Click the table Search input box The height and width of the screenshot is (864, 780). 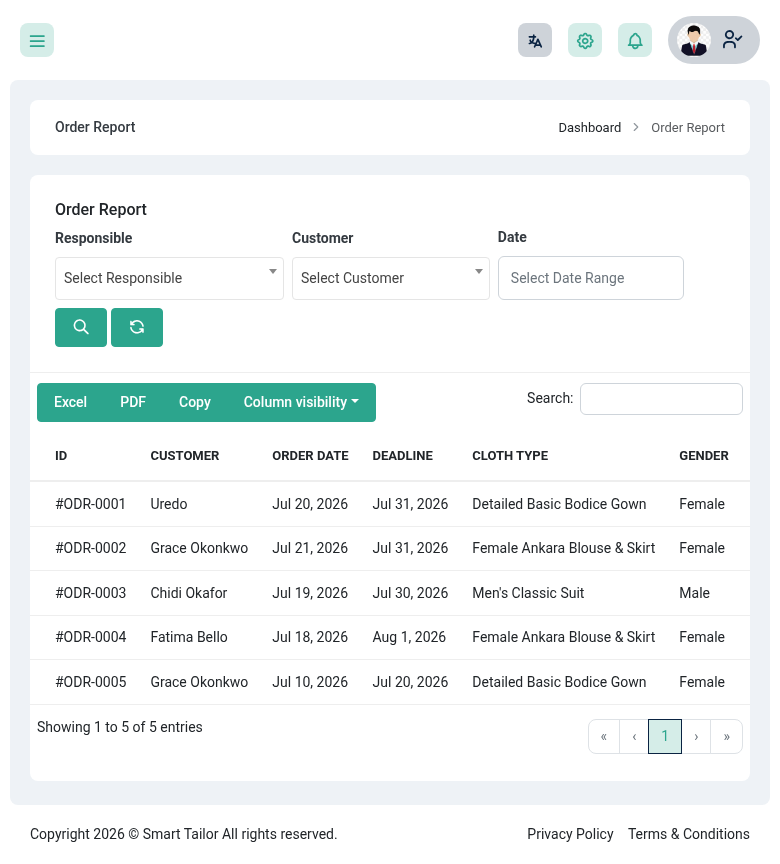[x=661, y=399]
